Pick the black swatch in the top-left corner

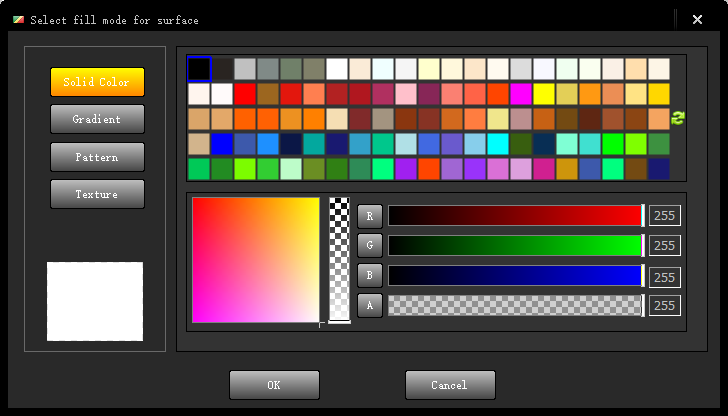coord(199,69)
